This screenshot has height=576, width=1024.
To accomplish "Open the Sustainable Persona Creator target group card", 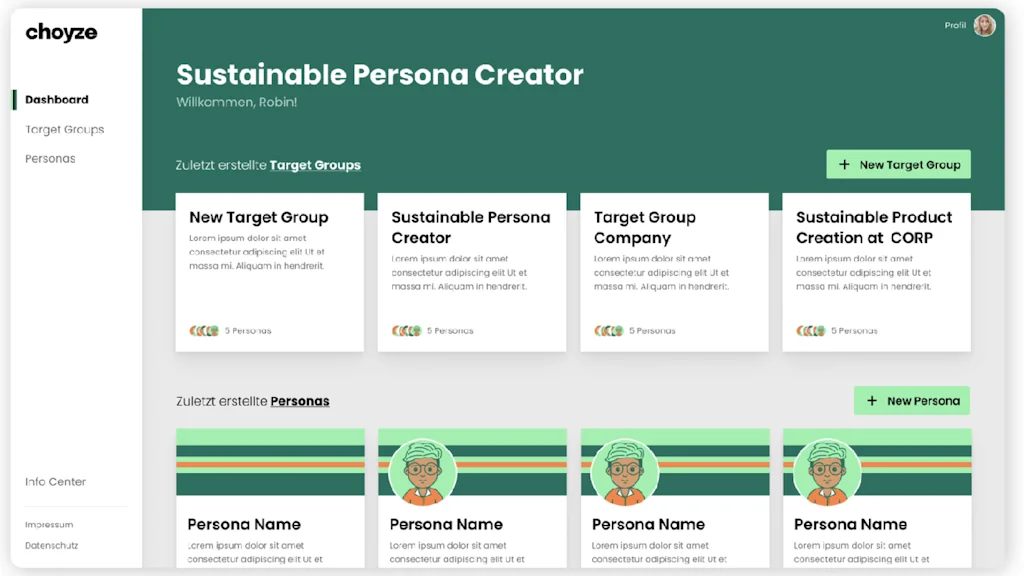I will pyautogui.click(x=471, y=270).
